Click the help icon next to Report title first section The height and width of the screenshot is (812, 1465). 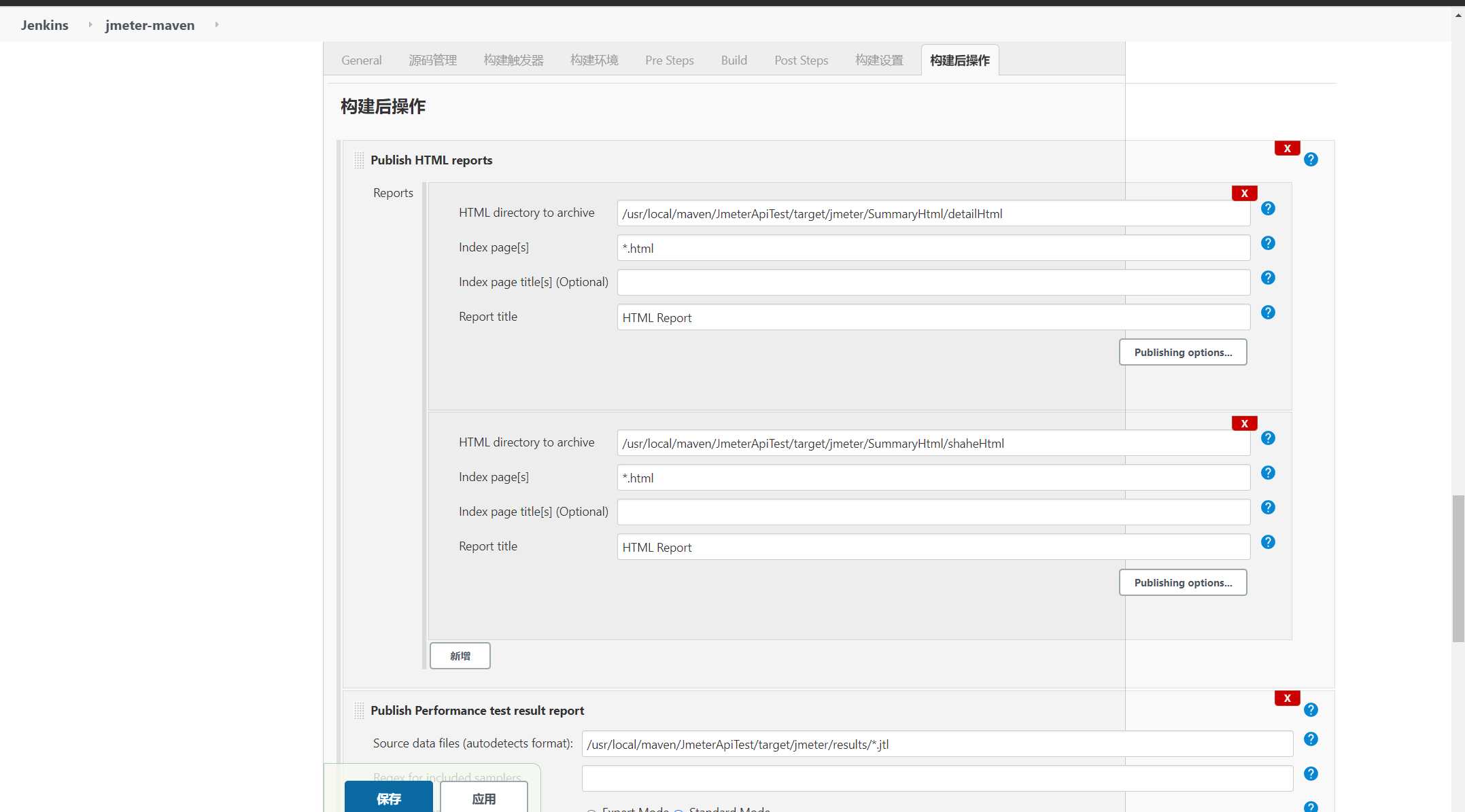(1268, 312)
